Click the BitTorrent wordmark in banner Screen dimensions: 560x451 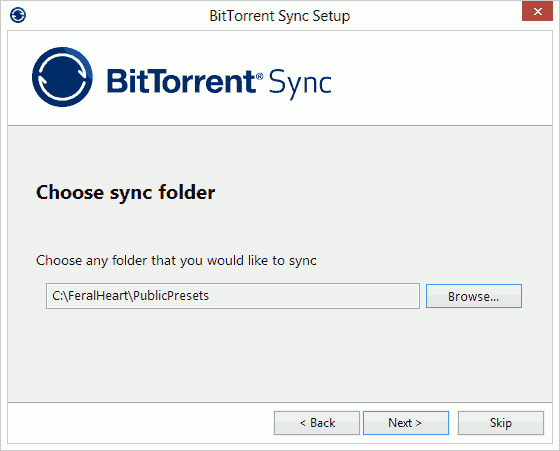[181, 81]
